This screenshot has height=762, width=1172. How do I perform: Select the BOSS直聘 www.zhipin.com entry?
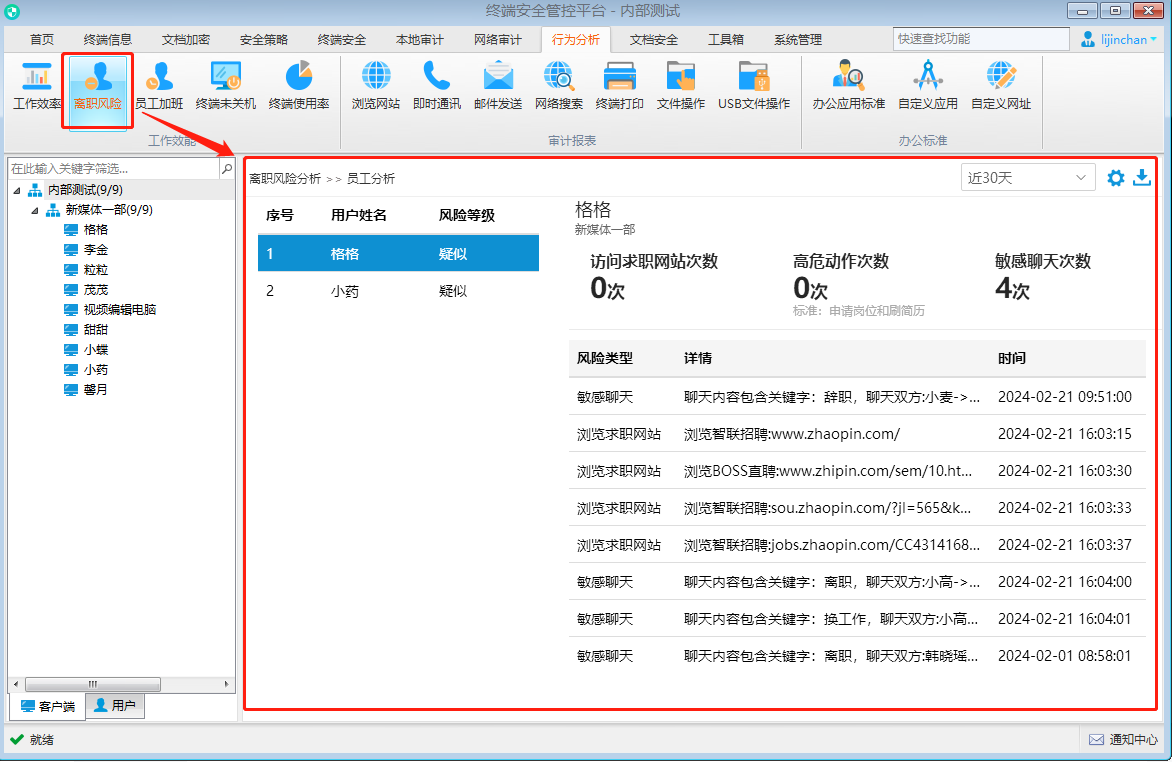[857, 470]
